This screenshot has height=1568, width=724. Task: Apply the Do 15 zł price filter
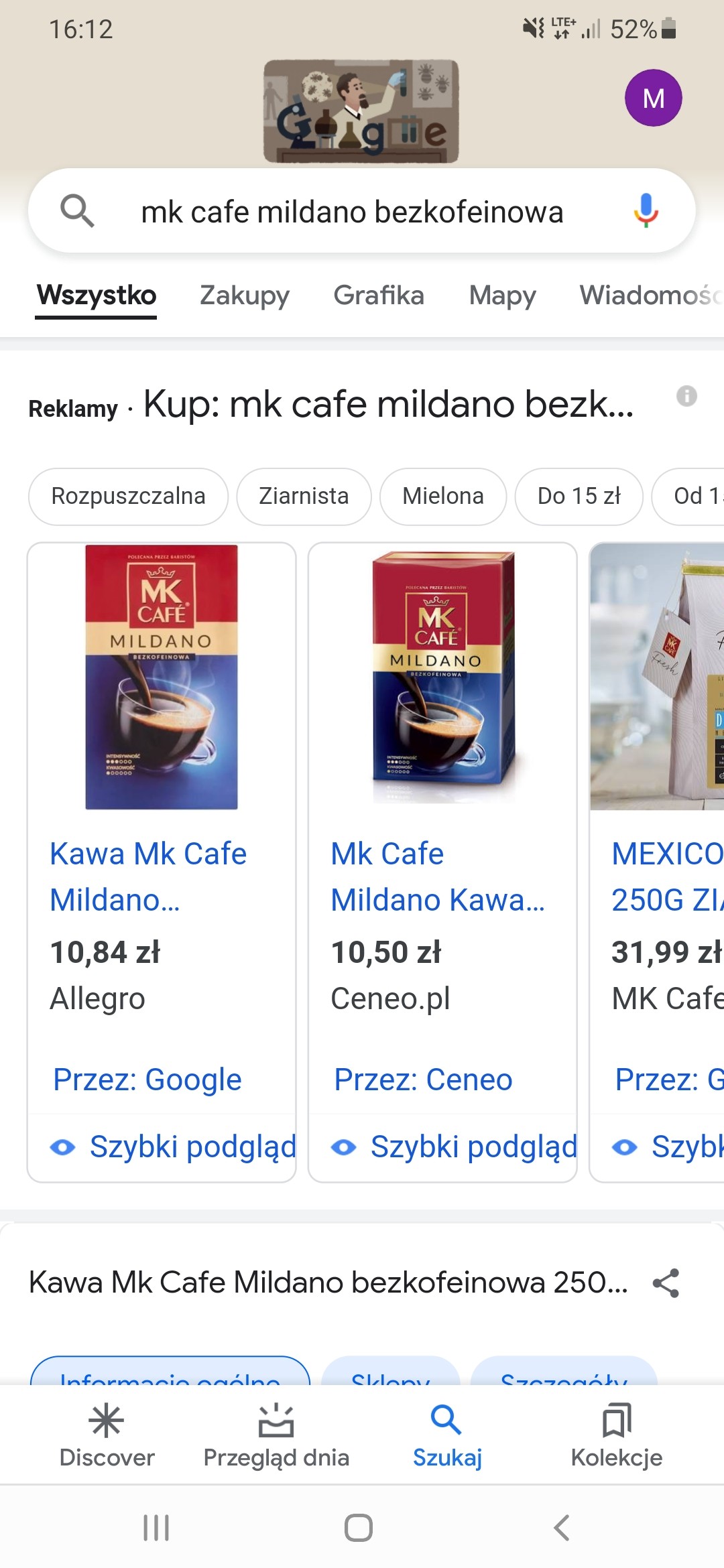point(579,496)
